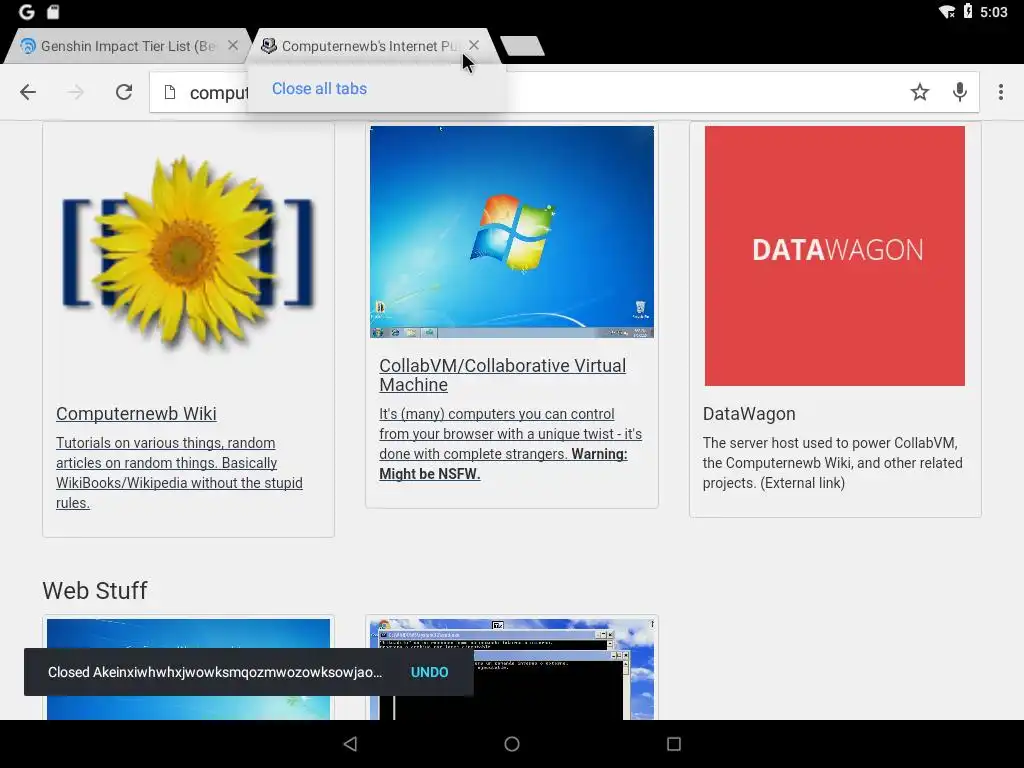The image size is (1024, 768).
Task: Click the blue Windows thumbnail under Web Stuff
Action: click(x=188, y=669)
